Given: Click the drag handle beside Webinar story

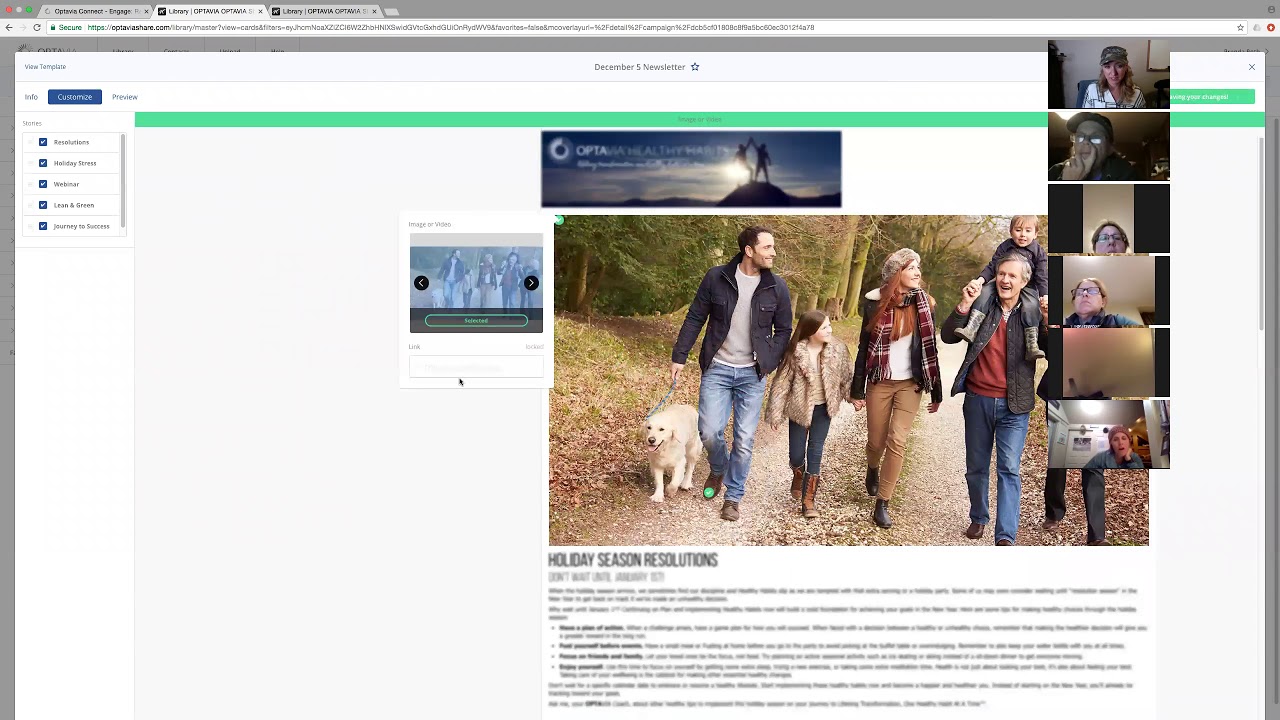Looking at the screenshot, I should click(x=29, y=184).
